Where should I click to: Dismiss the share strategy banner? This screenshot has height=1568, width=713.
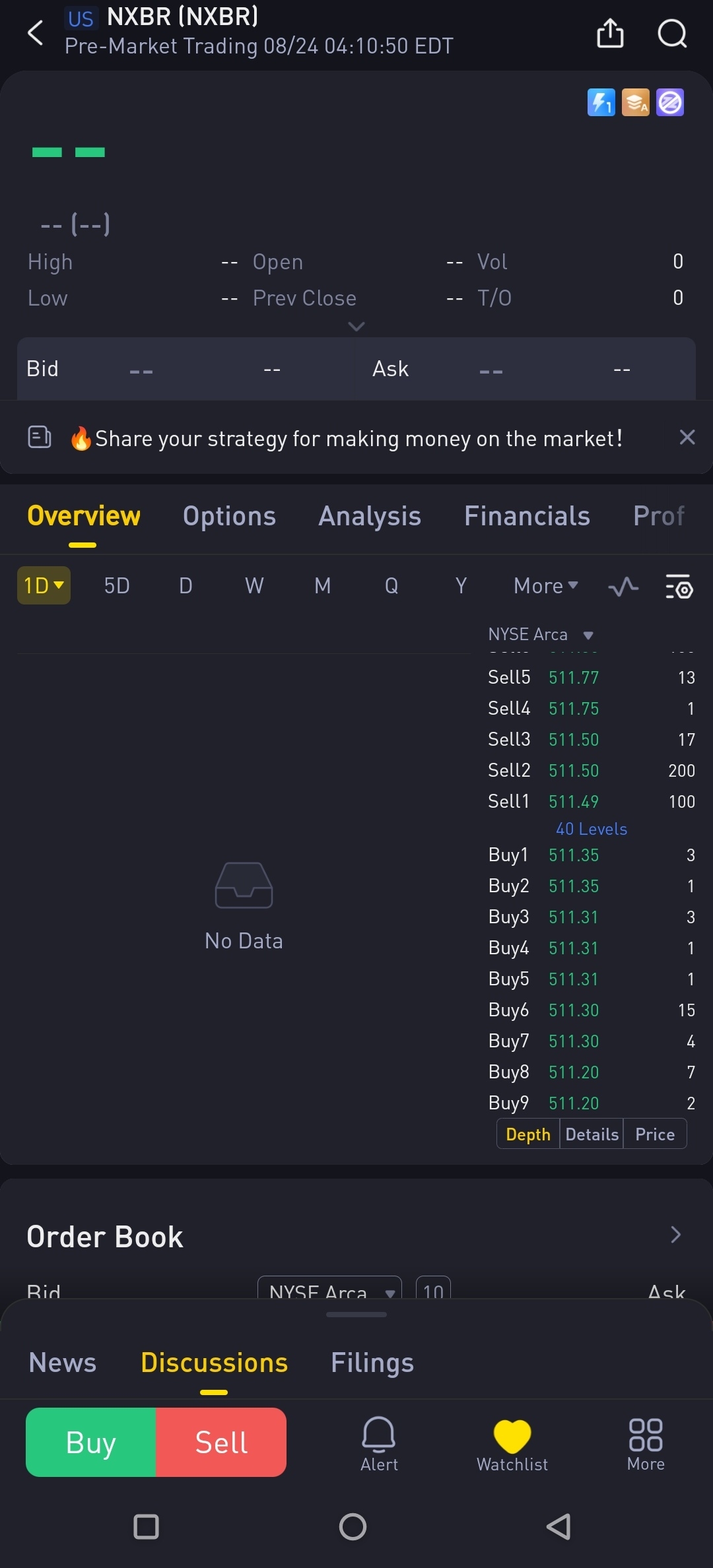point(687,437)
